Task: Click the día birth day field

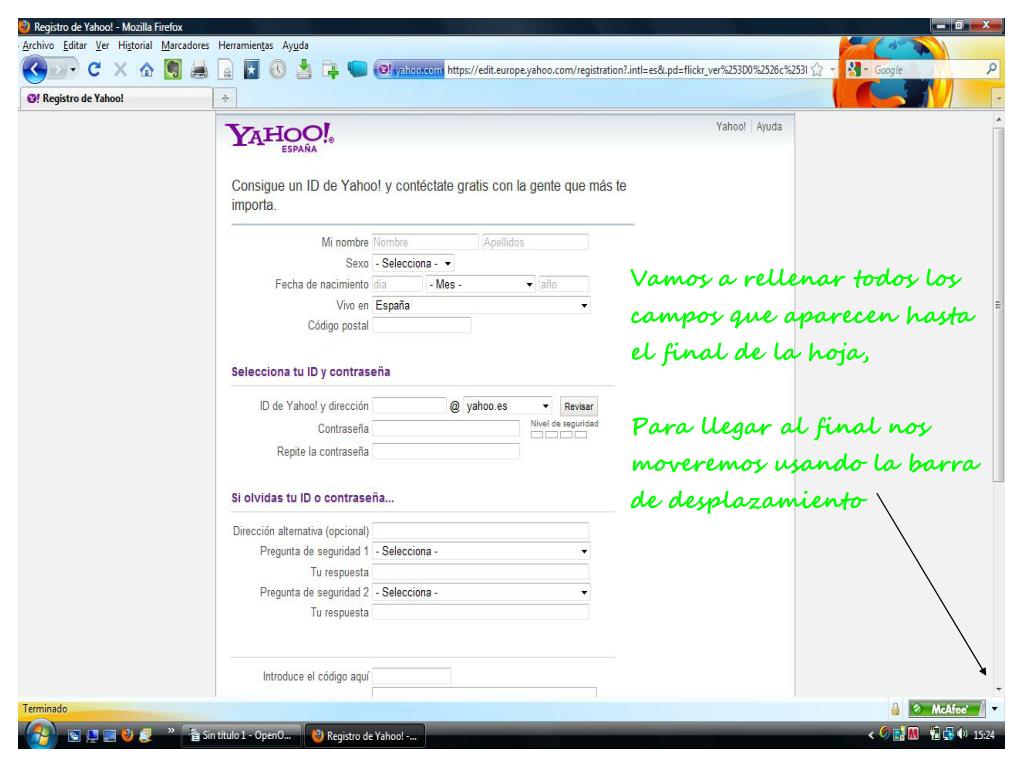Action: (x=397, y=284)
